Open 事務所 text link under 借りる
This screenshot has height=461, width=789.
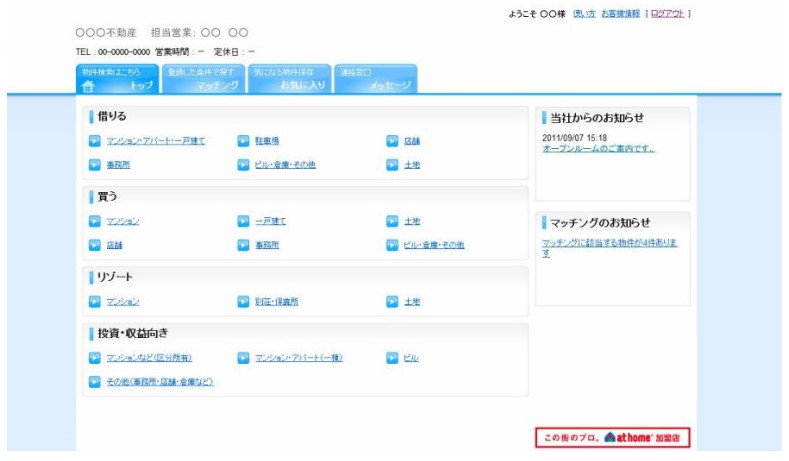point(118,165)
